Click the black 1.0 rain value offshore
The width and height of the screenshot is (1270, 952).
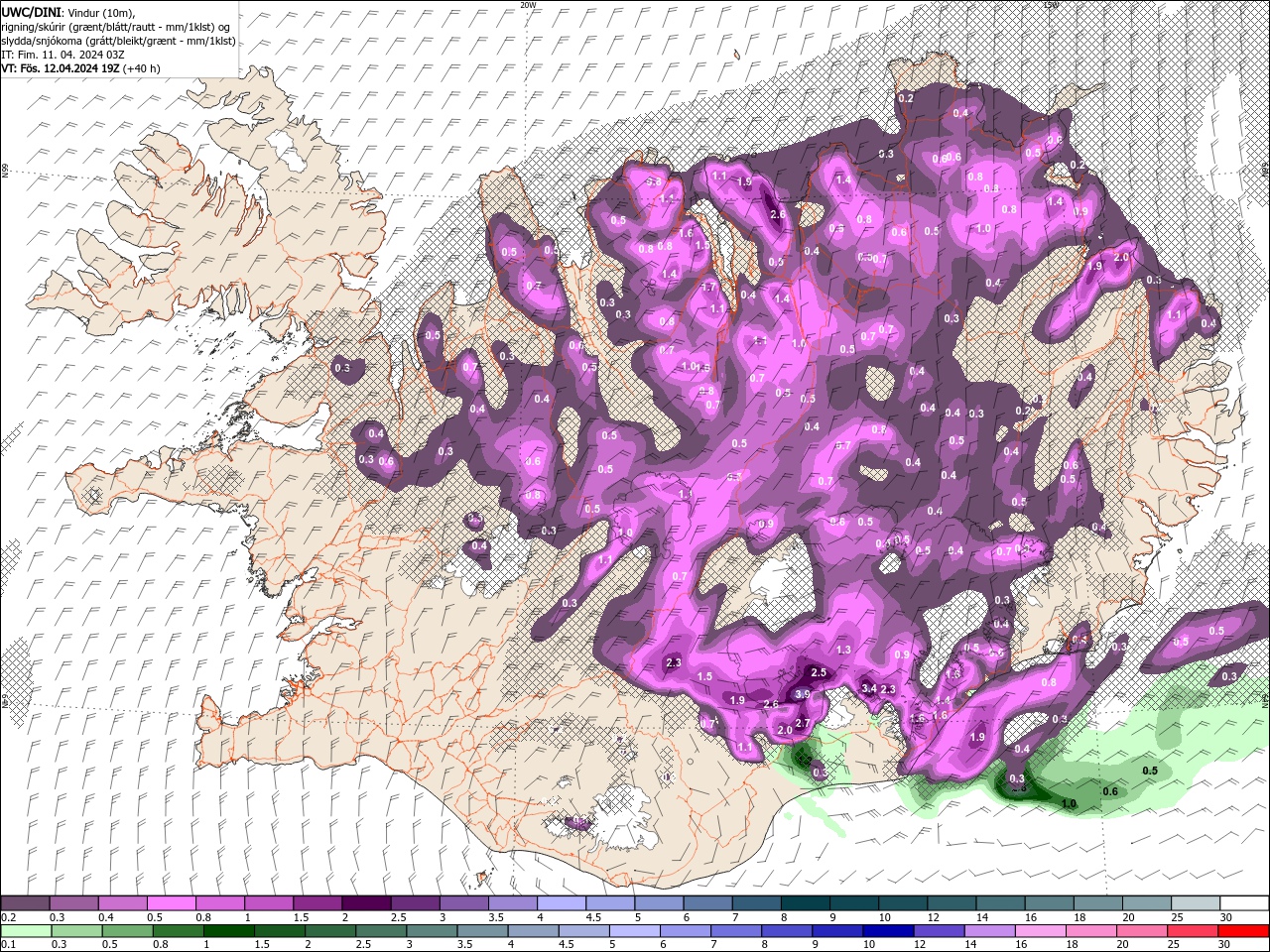click(1069, 804)
